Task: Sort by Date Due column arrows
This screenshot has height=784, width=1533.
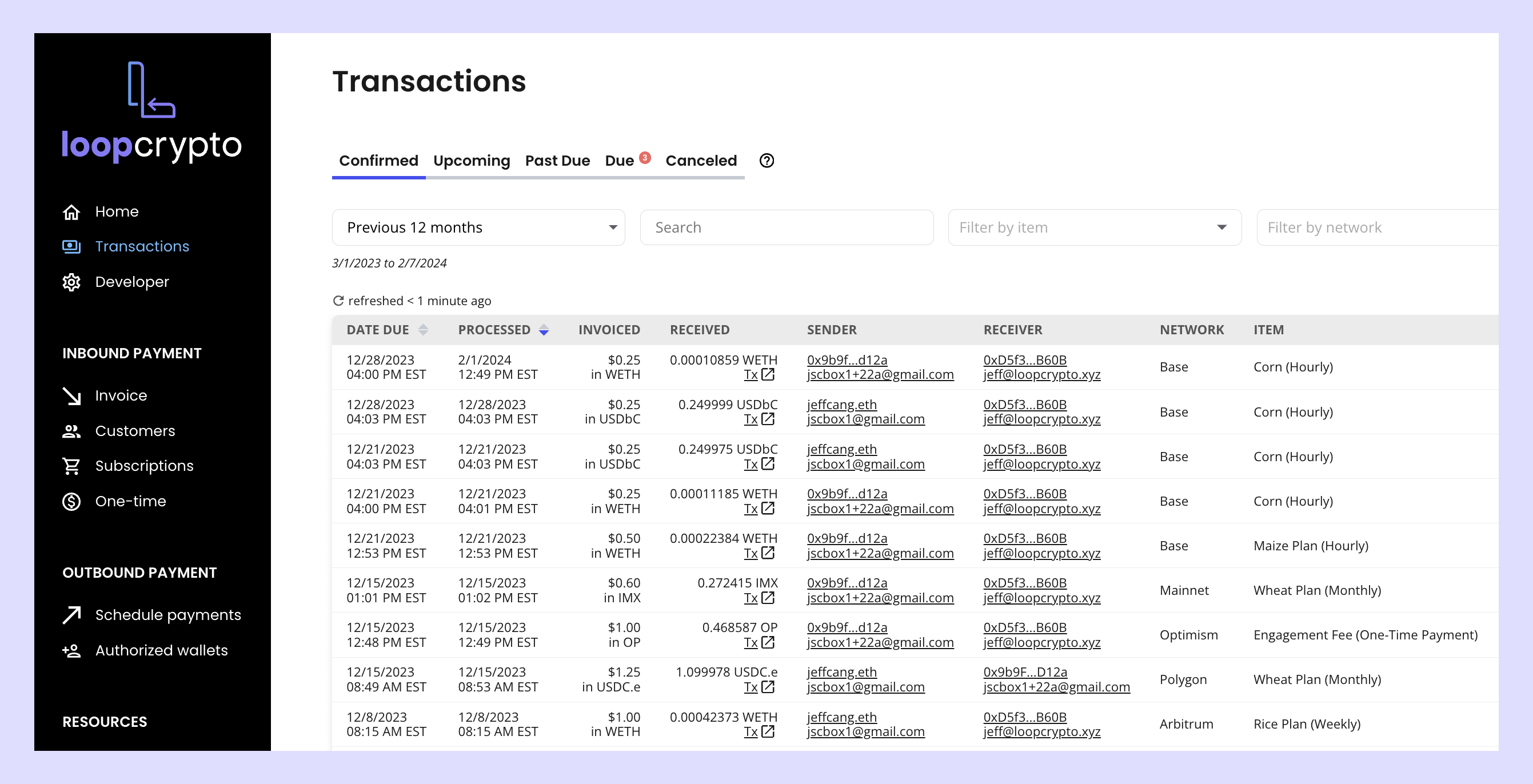Action: click(x=422, y=330)
